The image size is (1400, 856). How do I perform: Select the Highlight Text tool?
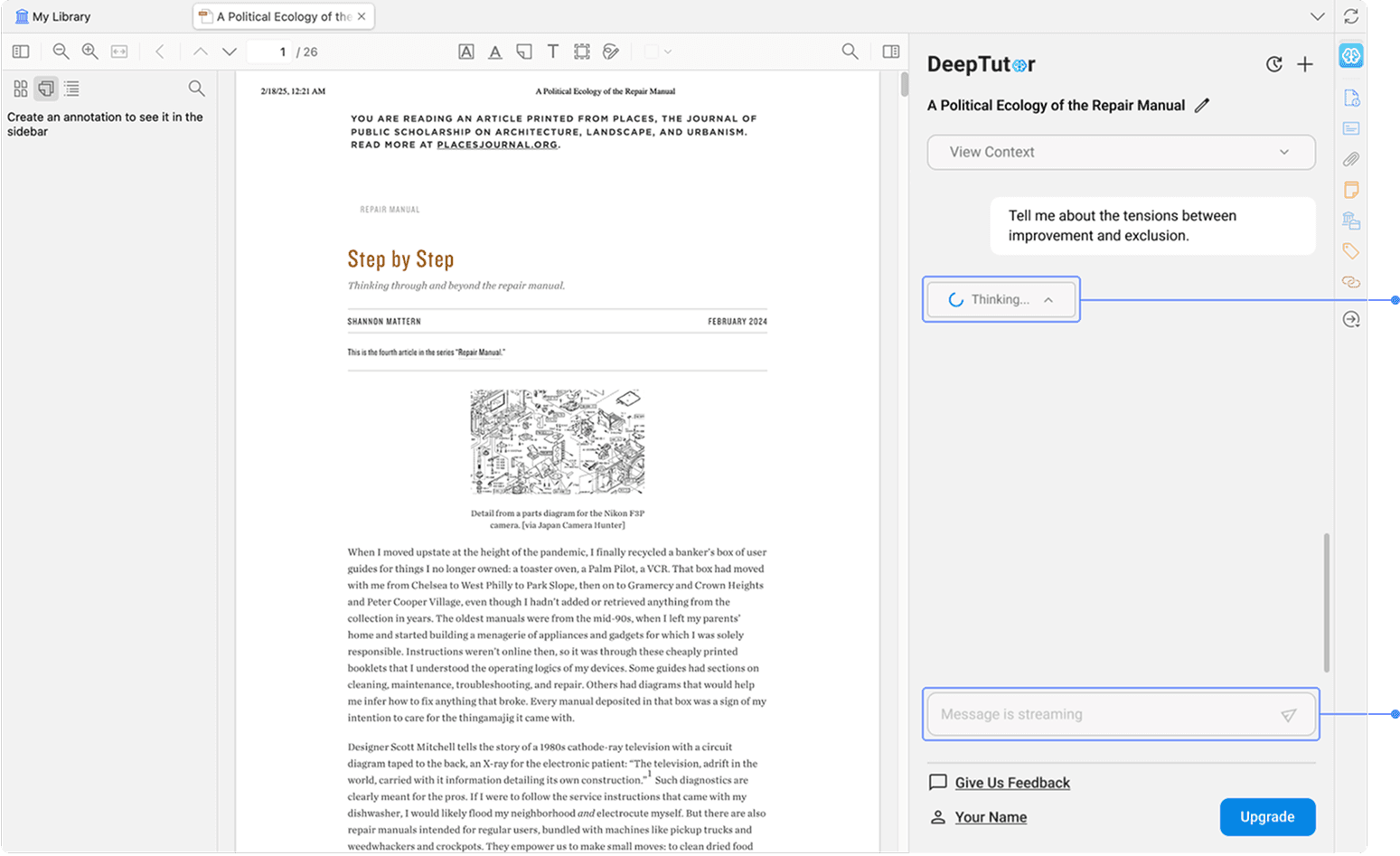pos(466,52)
